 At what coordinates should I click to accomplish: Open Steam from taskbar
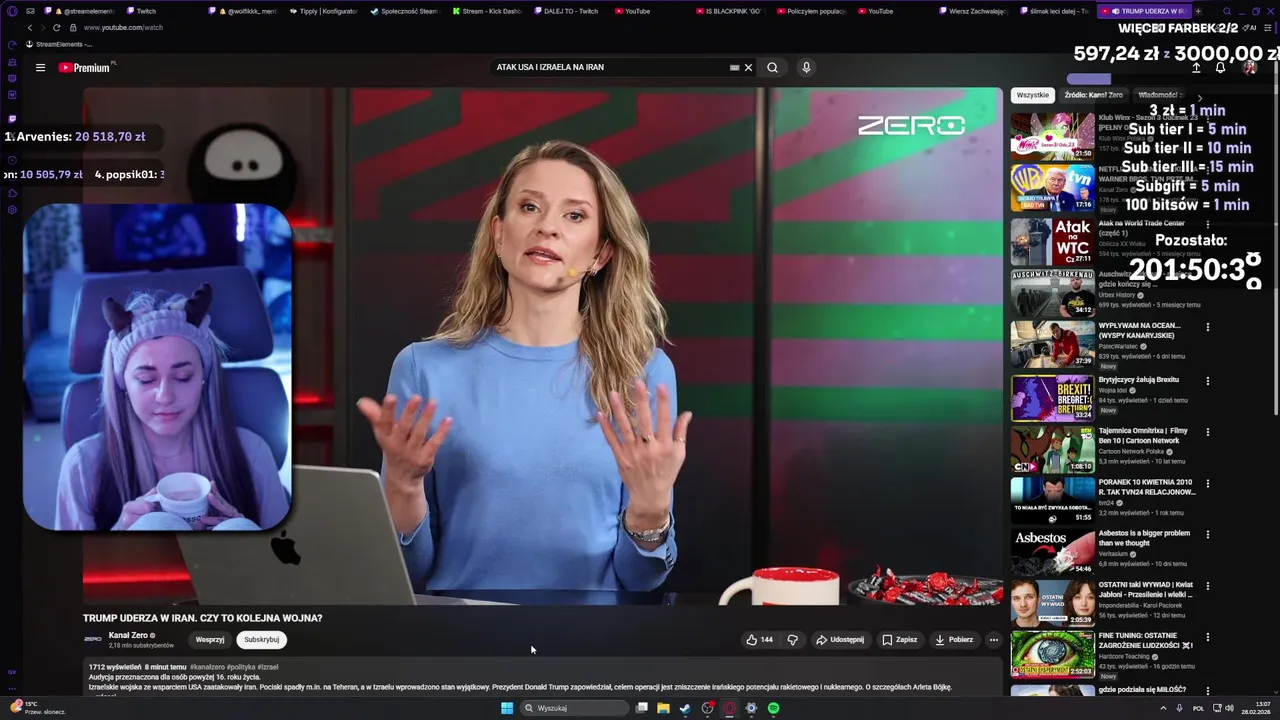[x=685, y=708]
